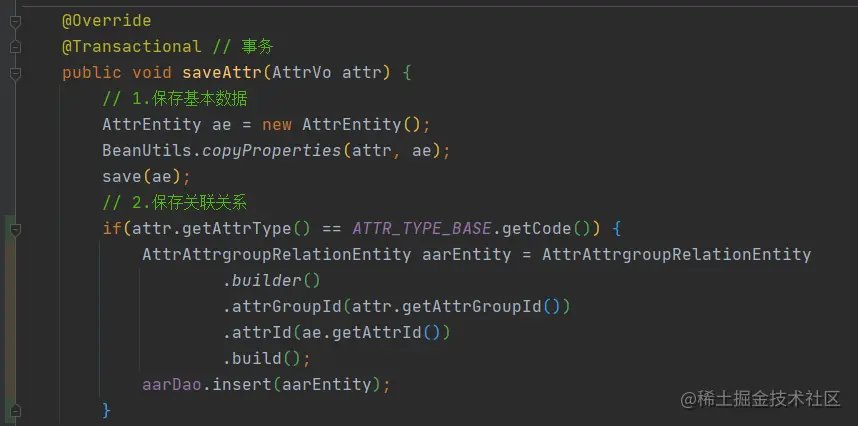Toggle the fold marker beside @Transactional
The width and height of the screenshot is (858, 426).
click(15, 48)
